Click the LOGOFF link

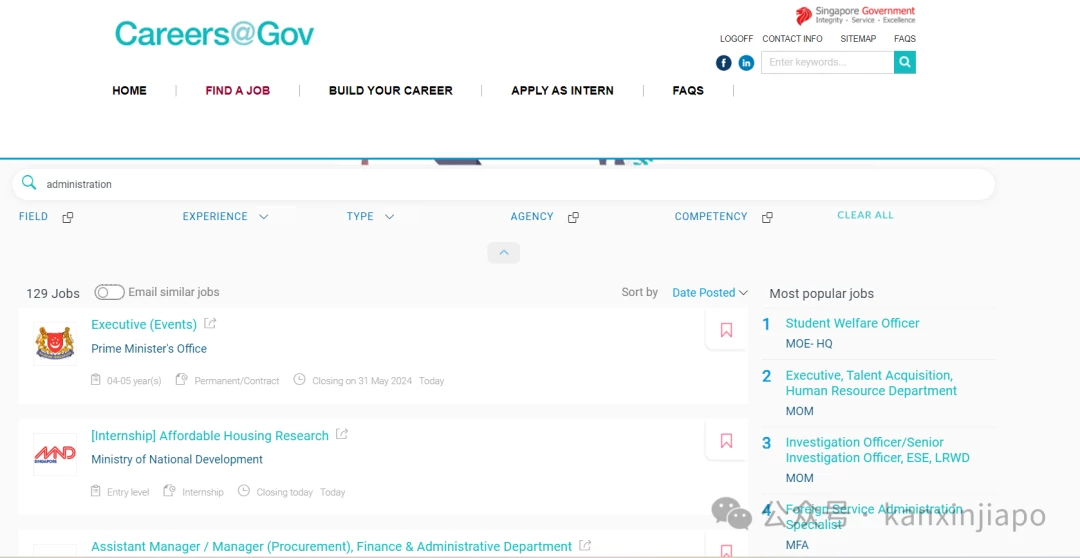point(736,39)
